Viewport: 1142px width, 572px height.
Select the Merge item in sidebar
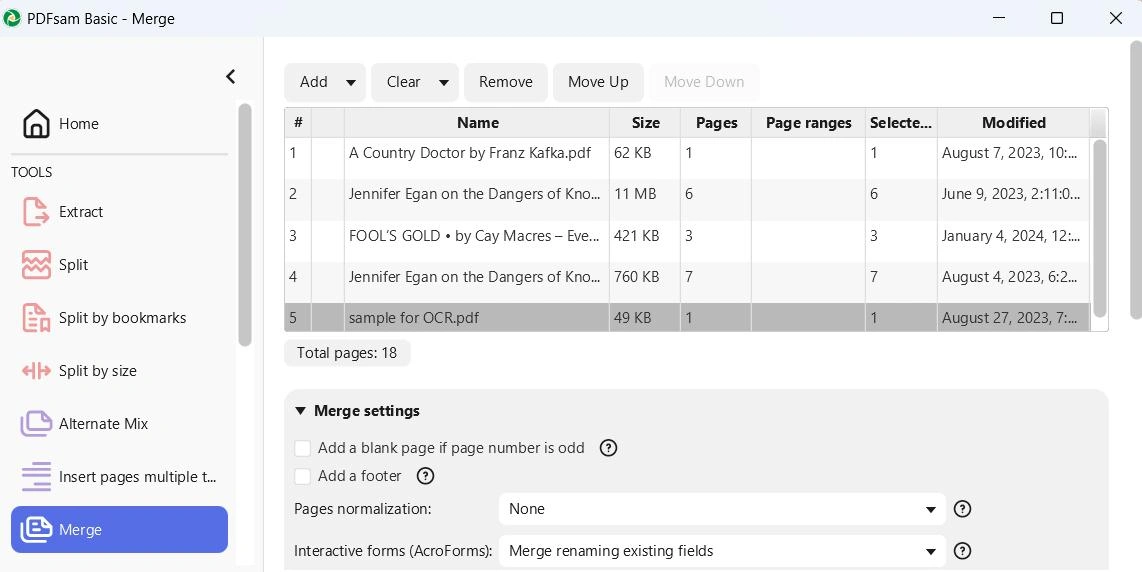coord(119,530)
